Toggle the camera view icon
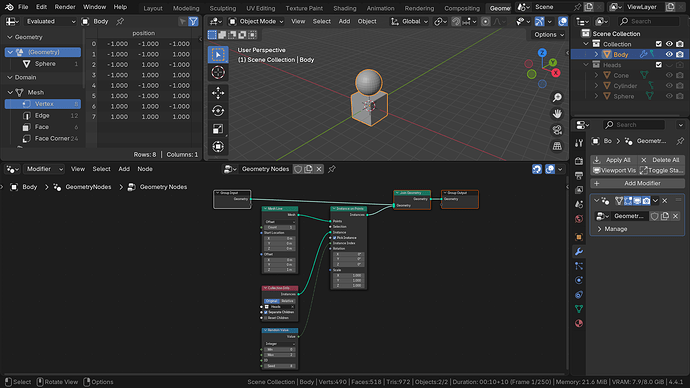Screen dimensions: 690x388 pos(557,130)
